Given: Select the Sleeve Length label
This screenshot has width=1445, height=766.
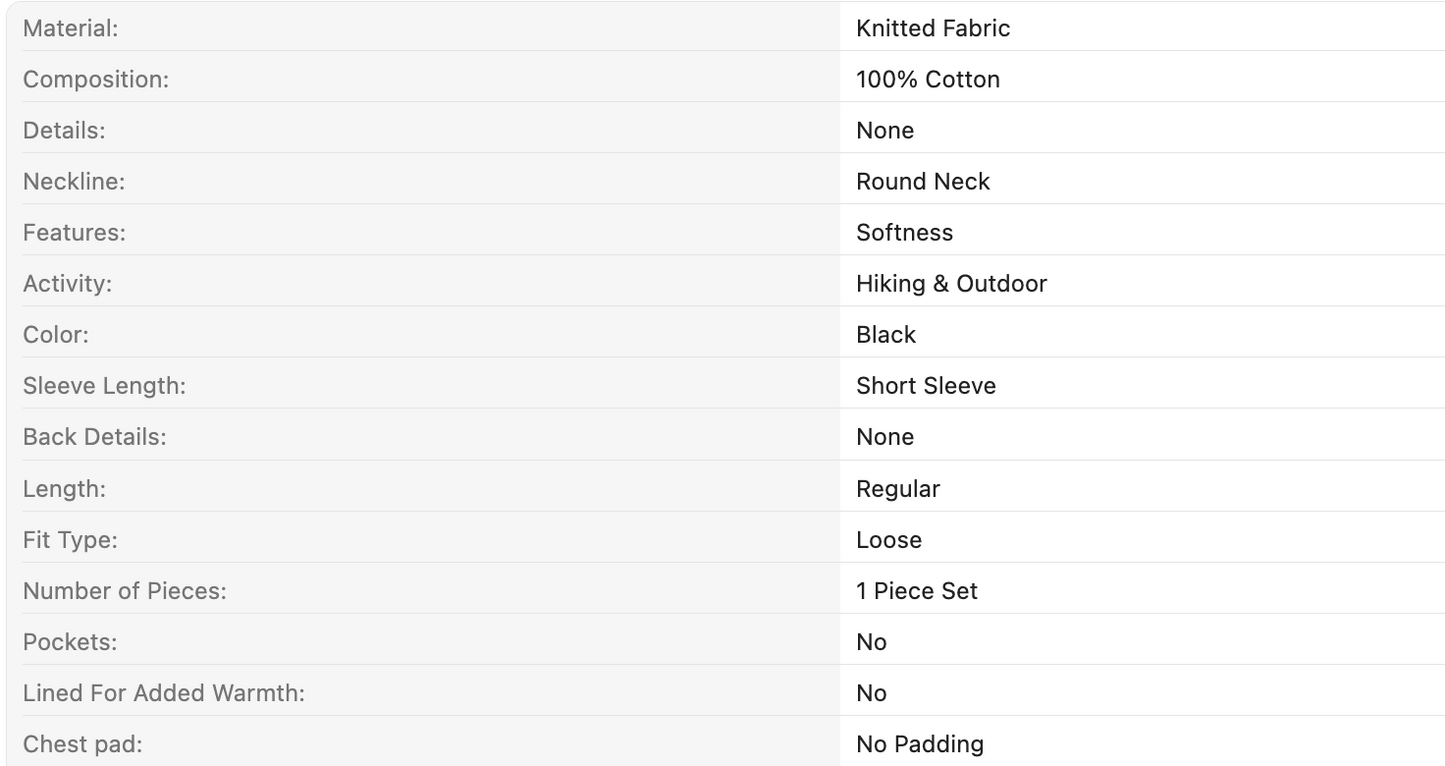Looking at the screenshot, I should pos(104,385).
